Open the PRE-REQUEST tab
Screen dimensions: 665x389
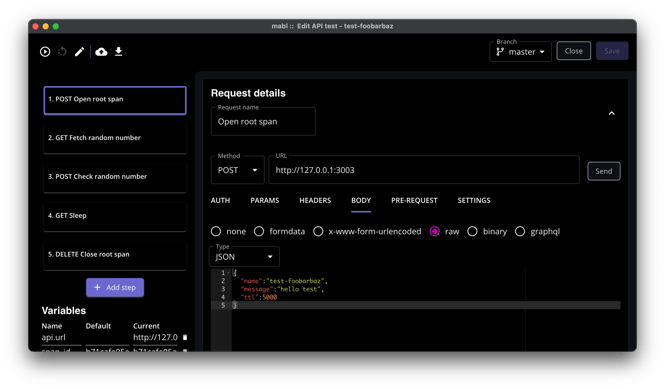414,200
